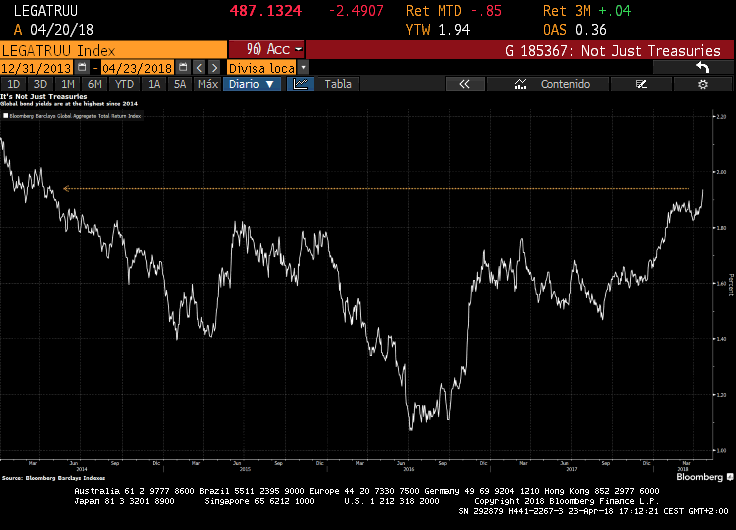This screenshot has width=736, height=530.
Task: Click the G 185367: Not Just Treasuries title
Action: click(613, 50)
